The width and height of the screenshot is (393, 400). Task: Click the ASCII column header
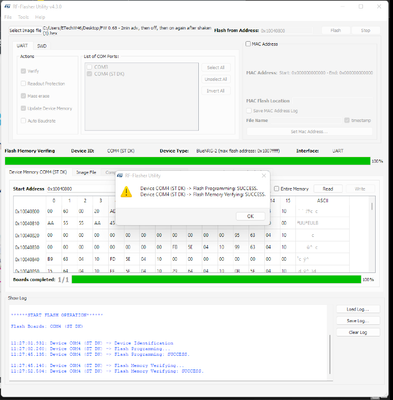point(322,201)
